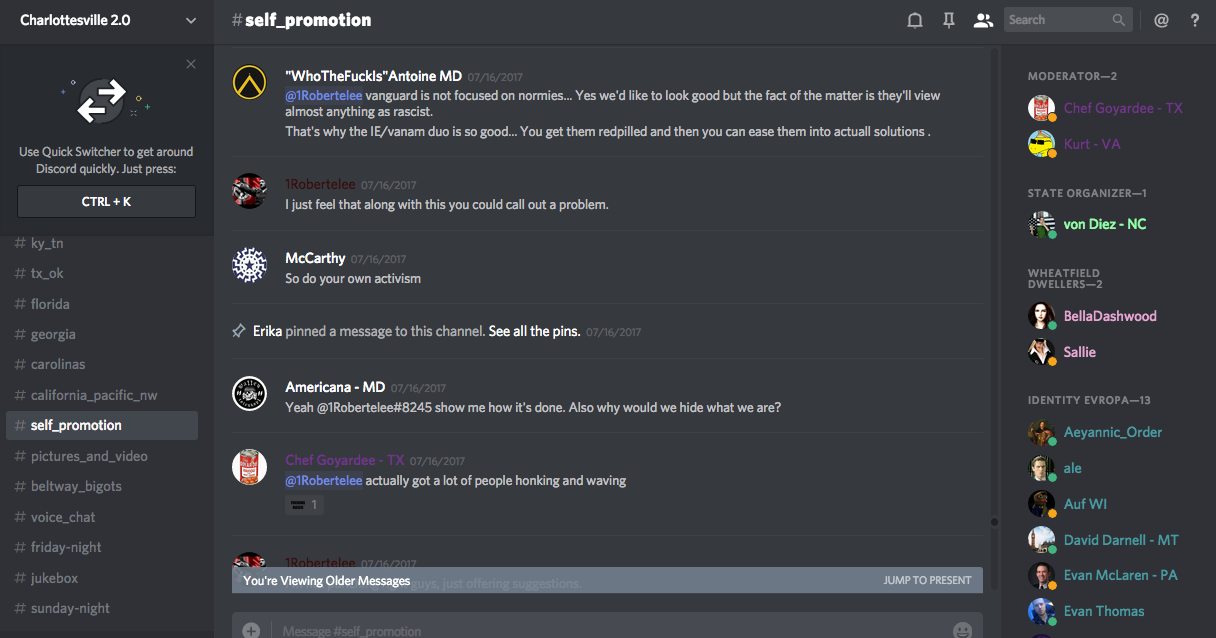This screenshot has width=1216, height=638.
Task: Click the reaction under Chef Goyardee's message
Action: click(304, 505)
